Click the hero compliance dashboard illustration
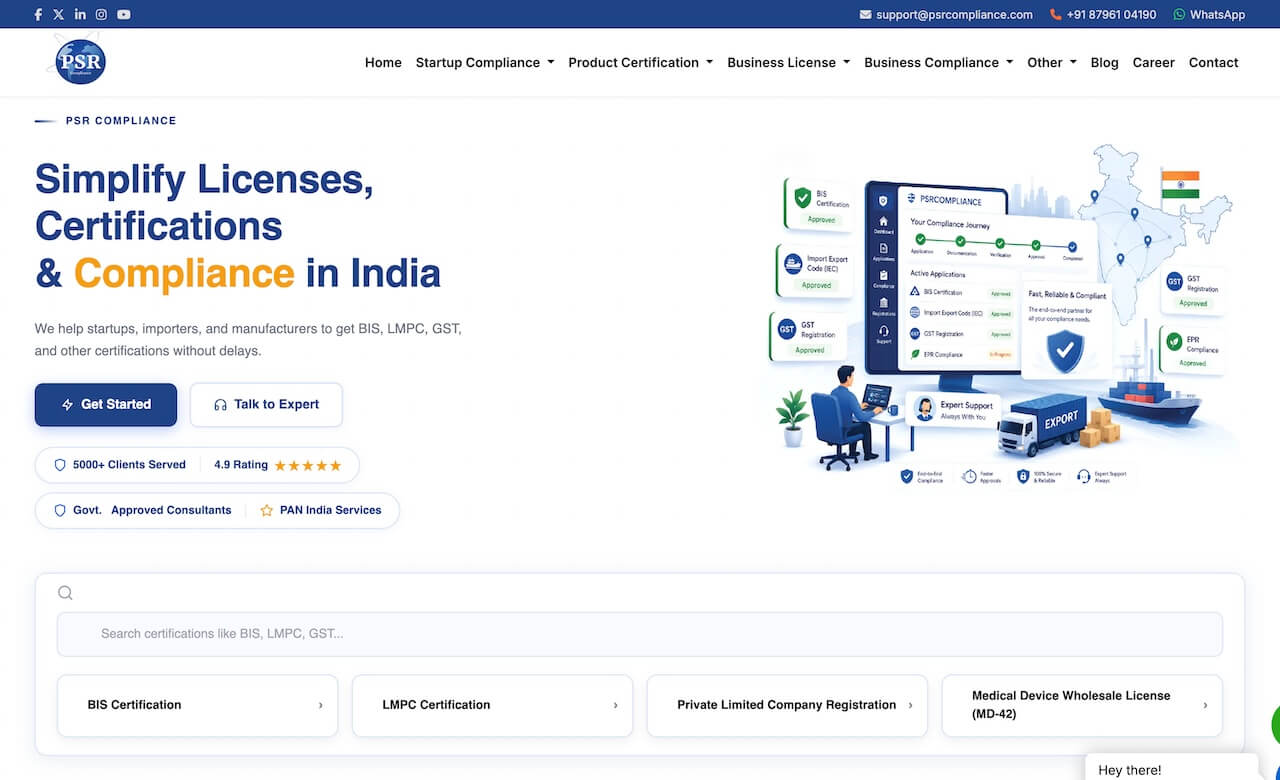Image resolution: width=1280 pixels, height=780 pixels. pyautogui.click(x=1005, y=315)
